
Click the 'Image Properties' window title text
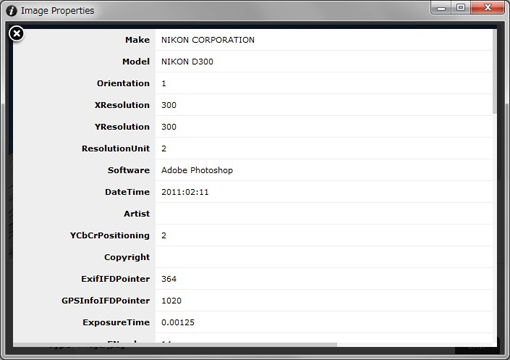[x=57, y=11]
